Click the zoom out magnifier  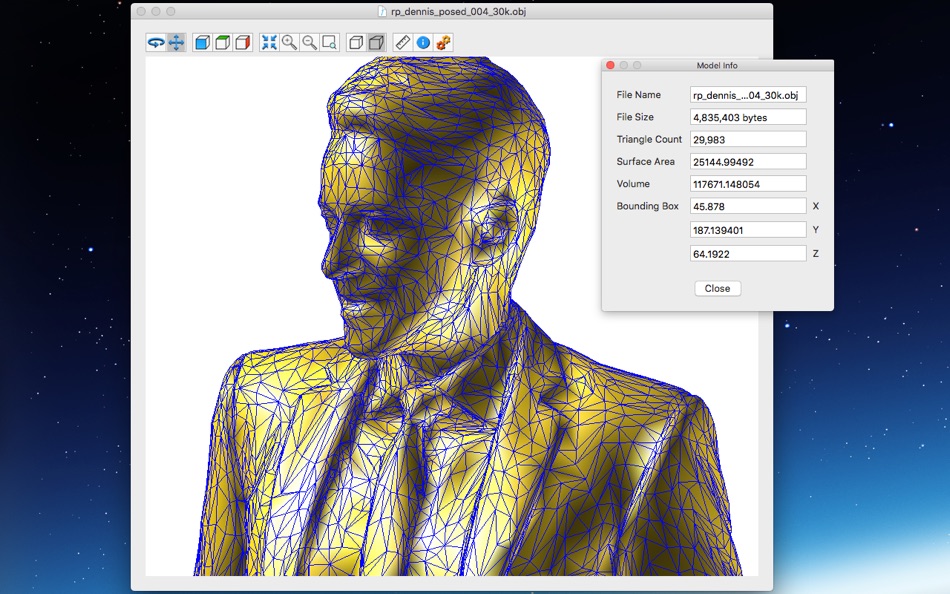tap(309, 43)
